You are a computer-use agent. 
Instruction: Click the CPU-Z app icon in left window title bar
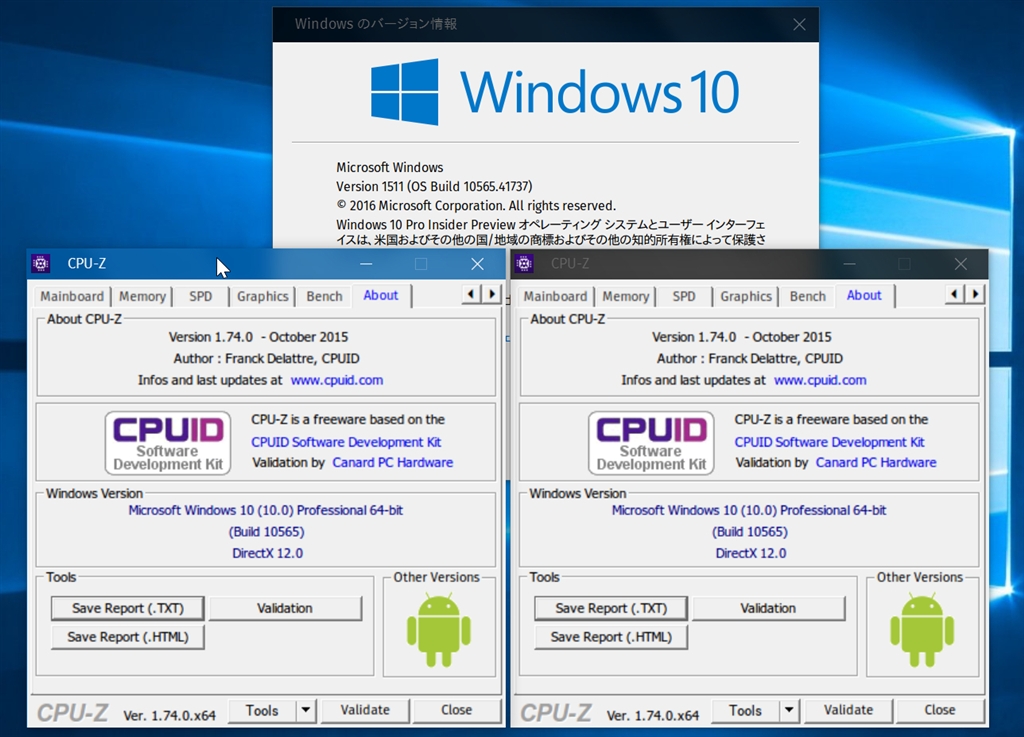(x=40, y=263)
